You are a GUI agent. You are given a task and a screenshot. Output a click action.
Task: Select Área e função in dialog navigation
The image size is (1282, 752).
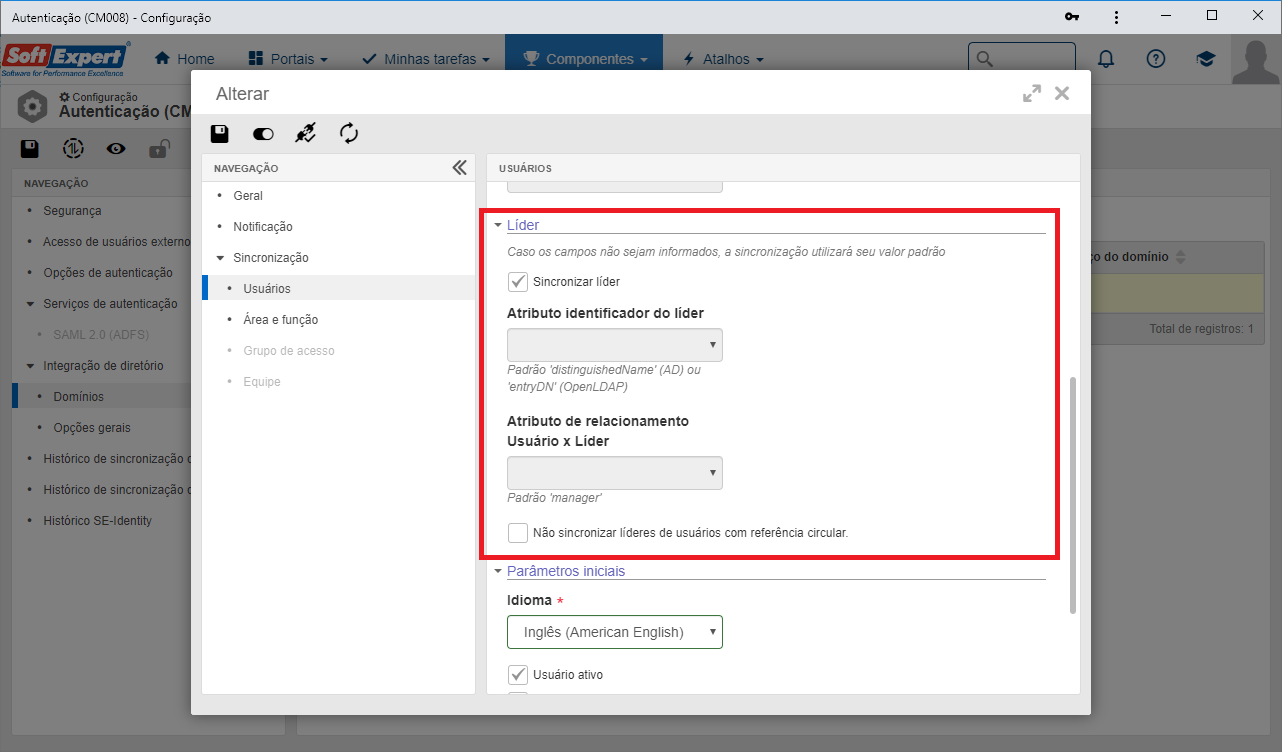(281, 320)
